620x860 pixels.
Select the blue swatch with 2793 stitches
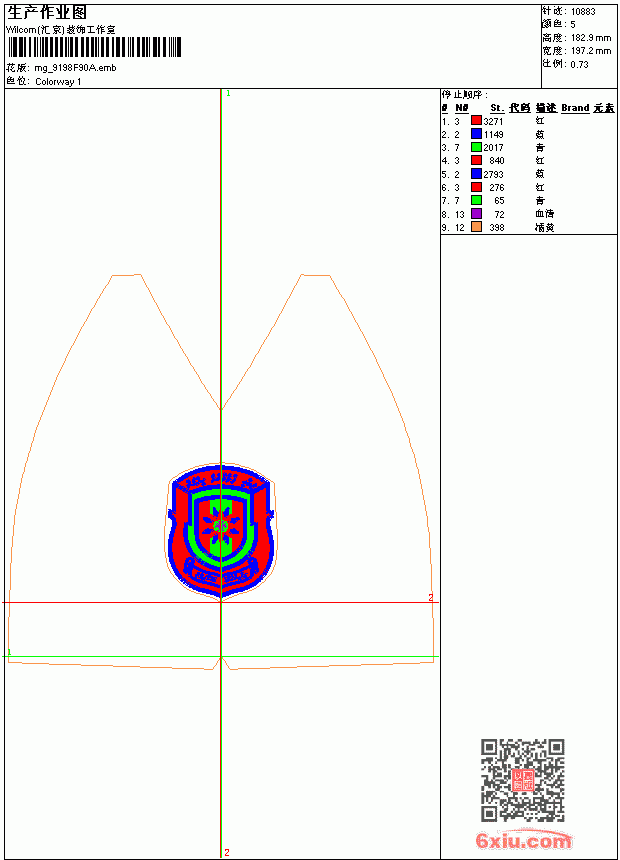(x=476, y=174)
